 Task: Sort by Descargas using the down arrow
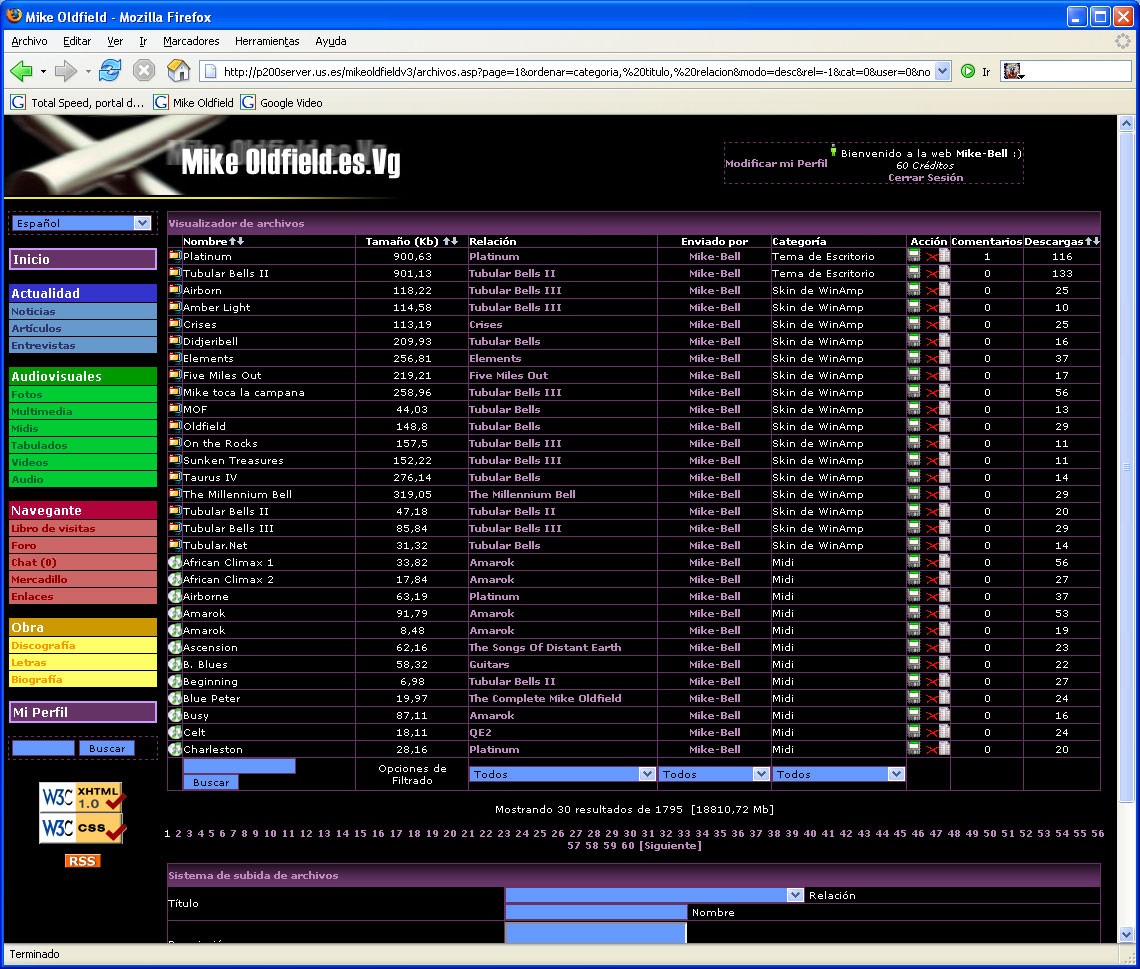click(1096, 241)
